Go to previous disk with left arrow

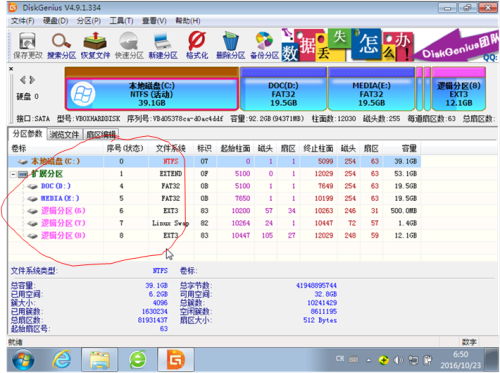22,80
